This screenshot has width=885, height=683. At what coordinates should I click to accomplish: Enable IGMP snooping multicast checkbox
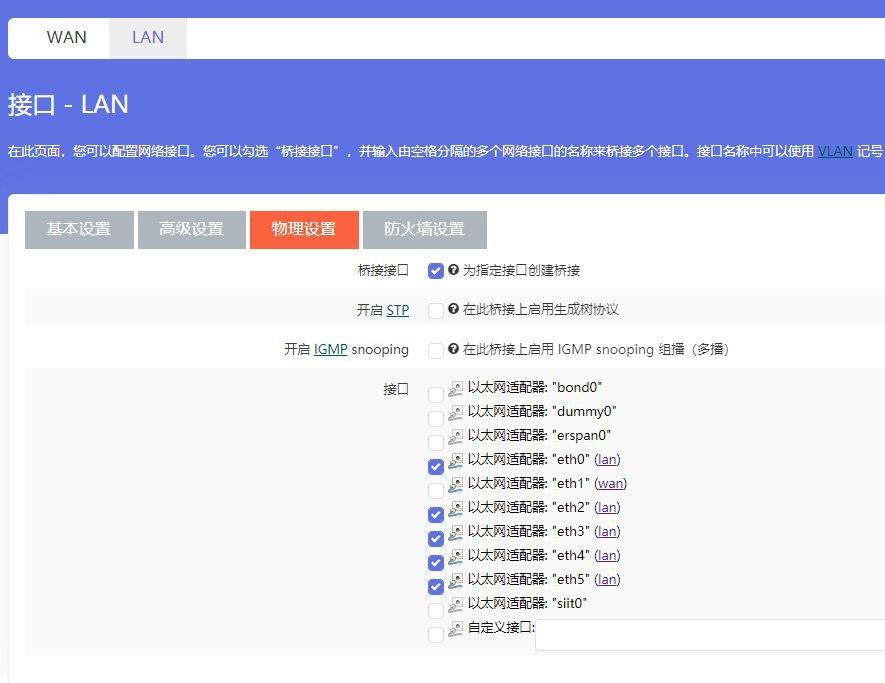(x=436, y=351)
